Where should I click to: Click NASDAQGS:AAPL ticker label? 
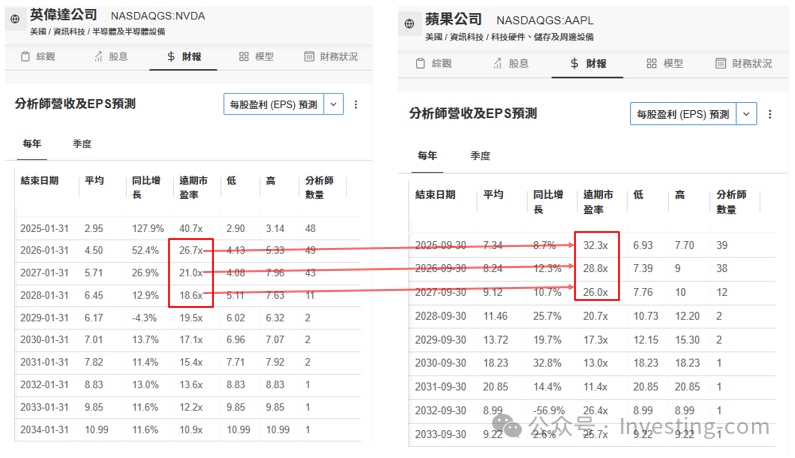tap(545, 20)
